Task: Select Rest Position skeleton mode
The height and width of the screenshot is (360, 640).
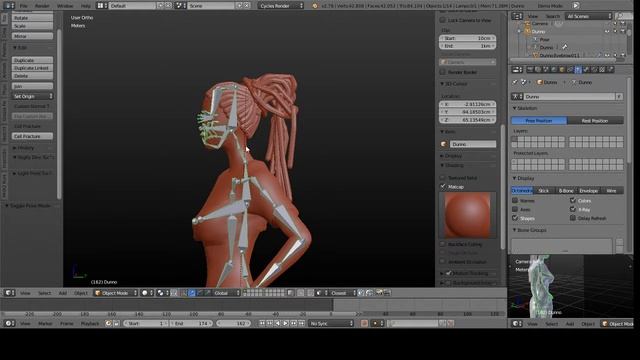Action: [595, 121]
